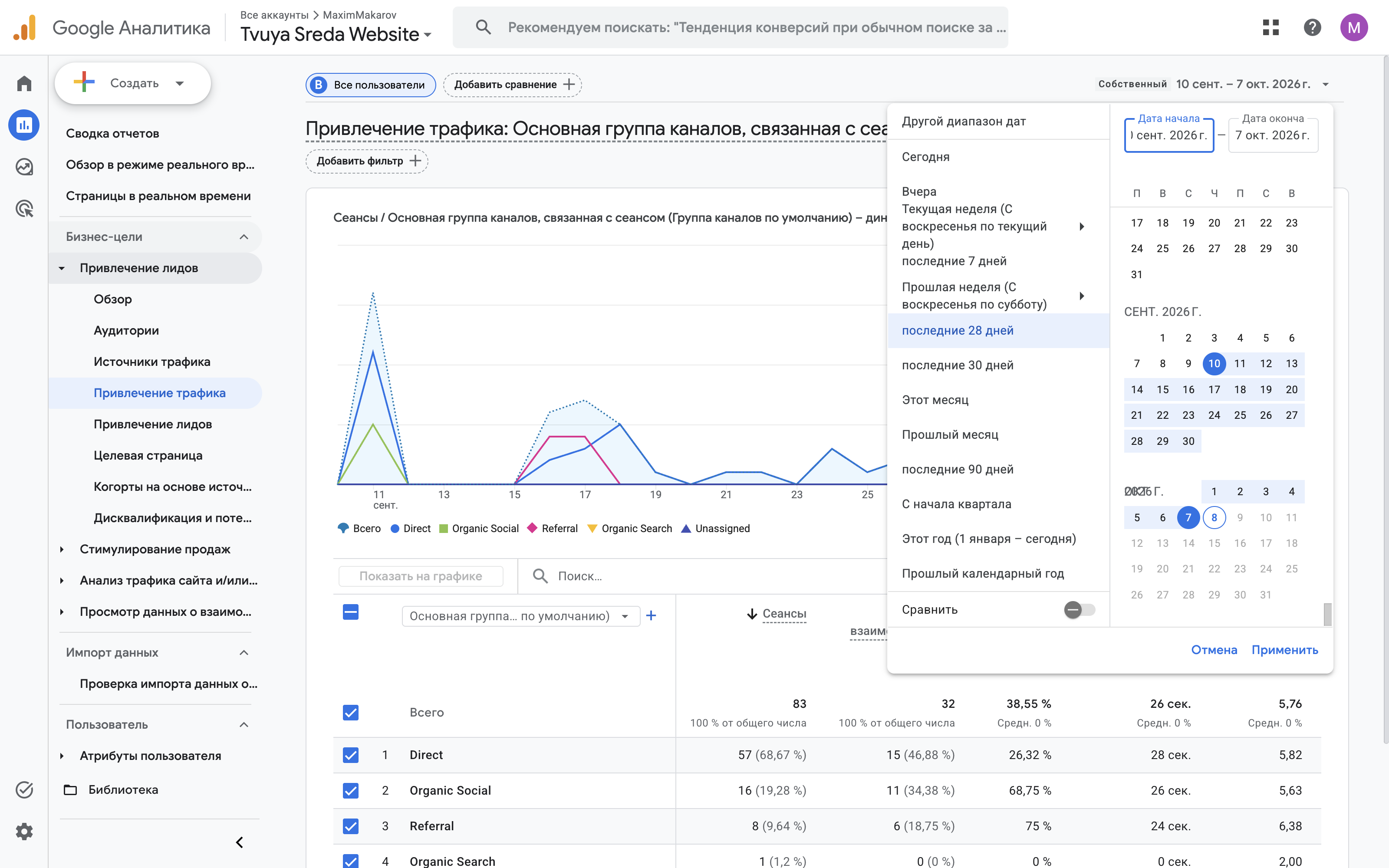Select September 17 in the calendar
The image size is (1389, 868).
pos(1214,389)
